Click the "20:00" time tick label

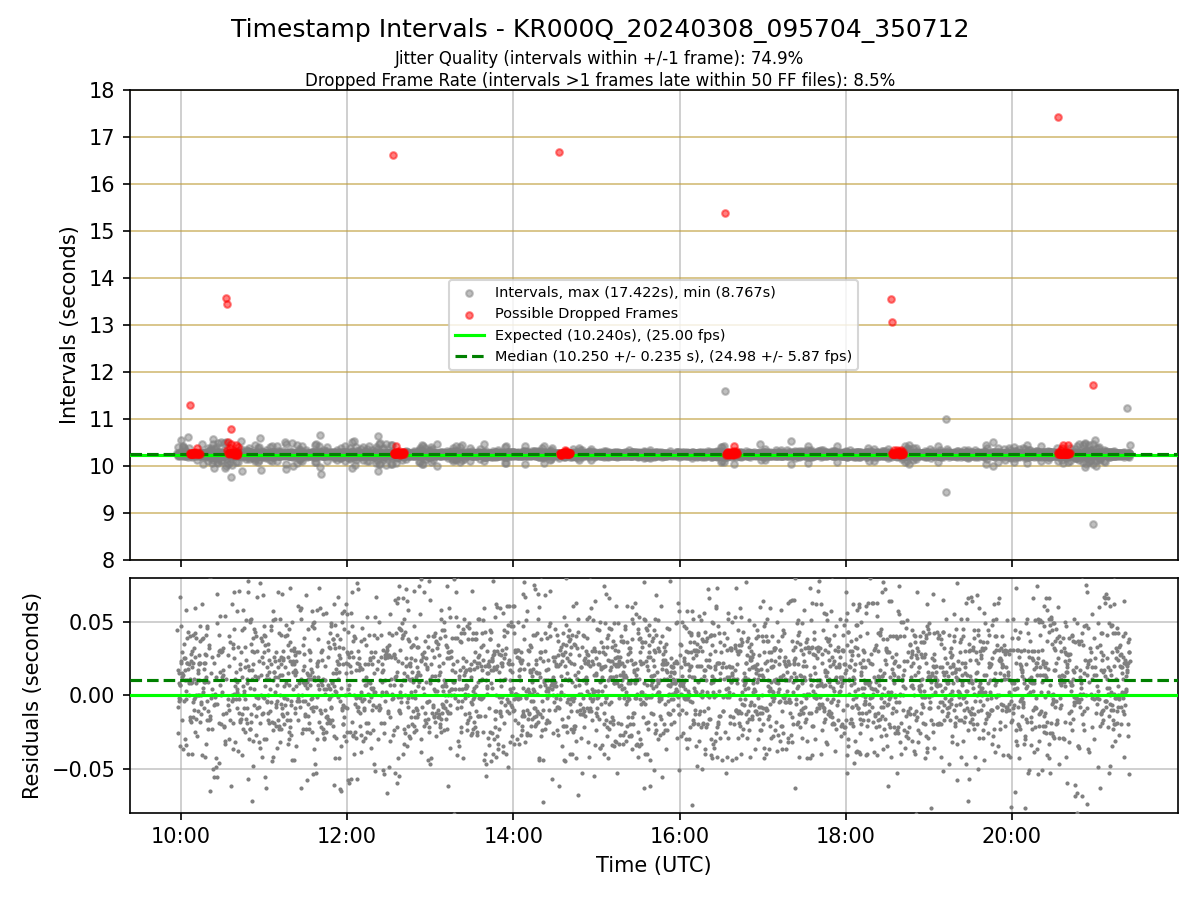coord(1011,835)
